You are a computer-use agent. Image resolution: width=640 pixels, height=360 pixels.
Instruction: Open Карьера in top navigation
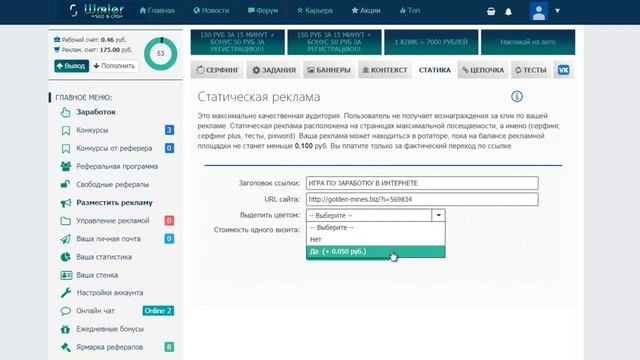pos(315,11)
